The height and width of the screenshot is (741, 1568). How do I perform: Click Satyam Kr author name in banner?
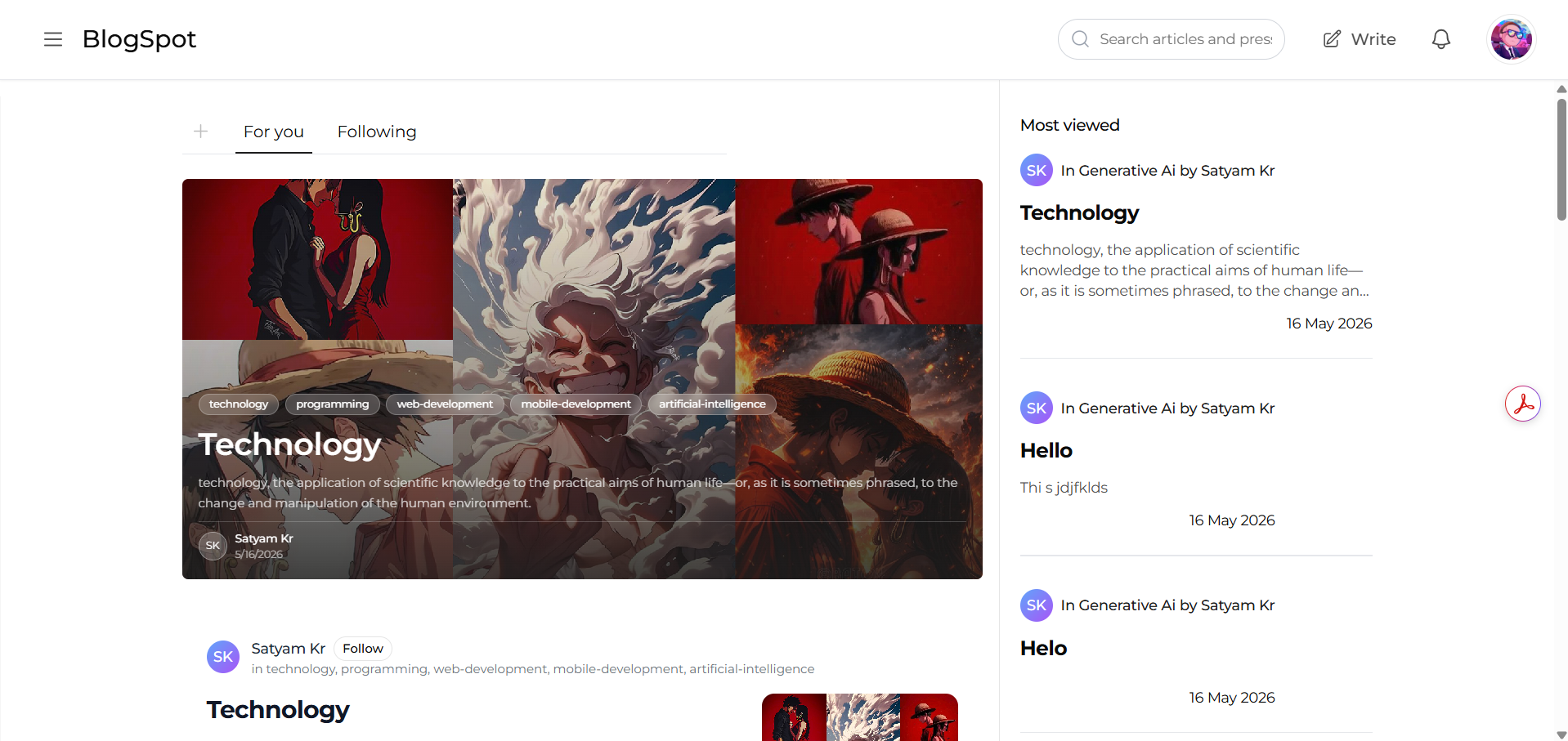[264, 538]
